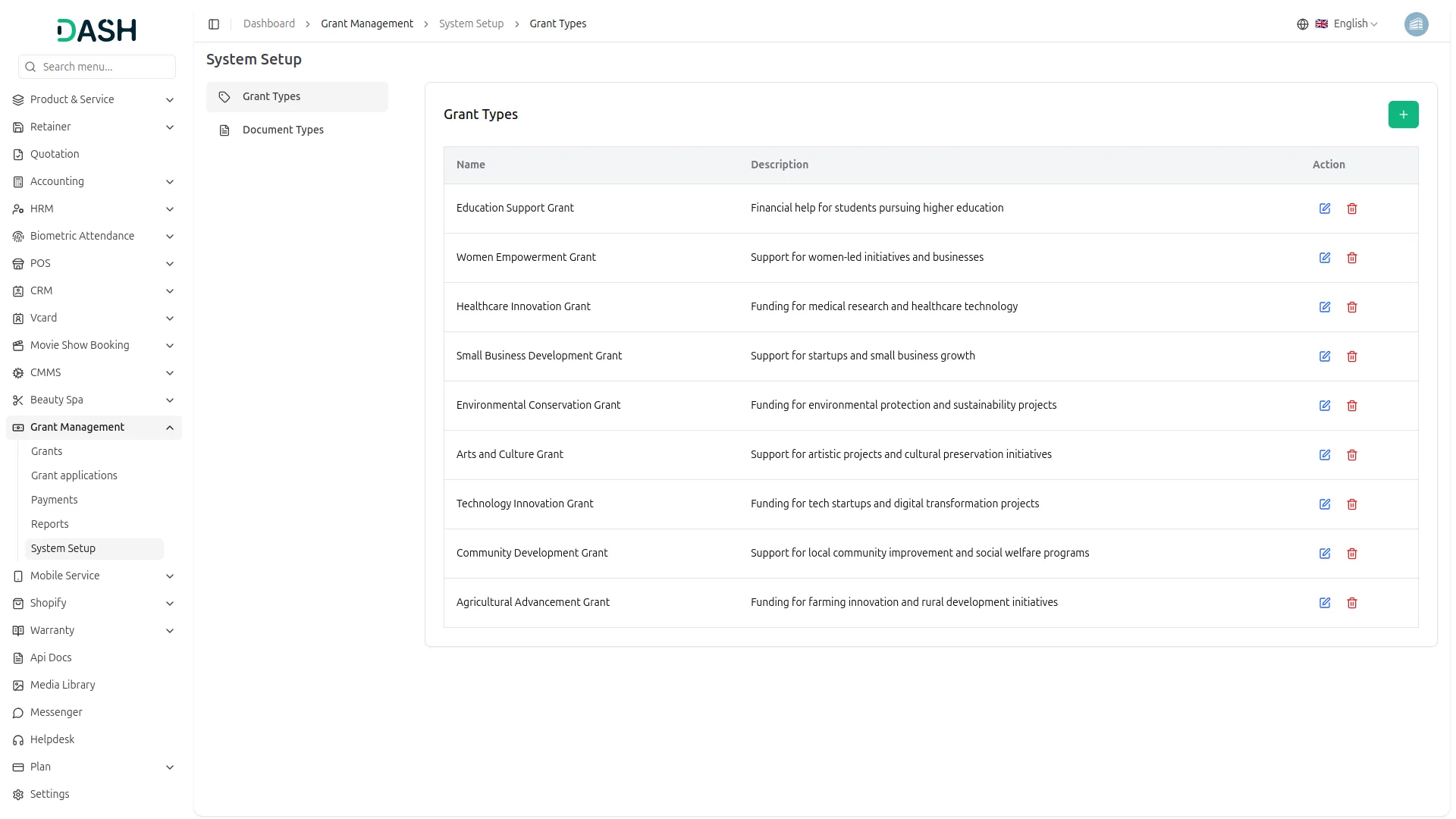
Task: Switch to the Document Types tab
Action: click(x=283, y=130)
